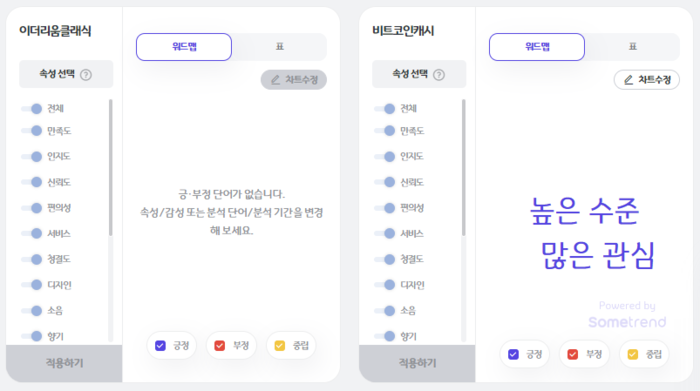Open the 속성 선택 help icon in 비트코인캐시 panel
This screenshot has width=700, height=391.
(439, 75)
